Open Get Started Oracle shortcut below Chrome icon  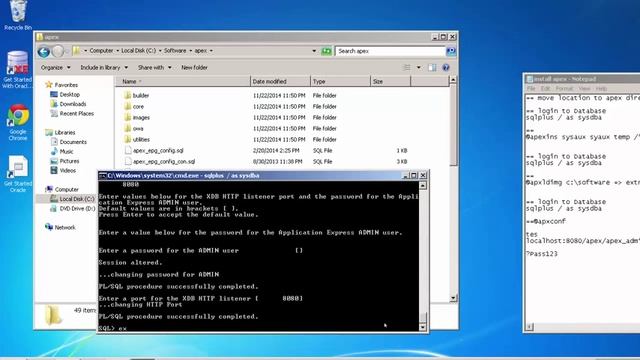tap(18, 173)
